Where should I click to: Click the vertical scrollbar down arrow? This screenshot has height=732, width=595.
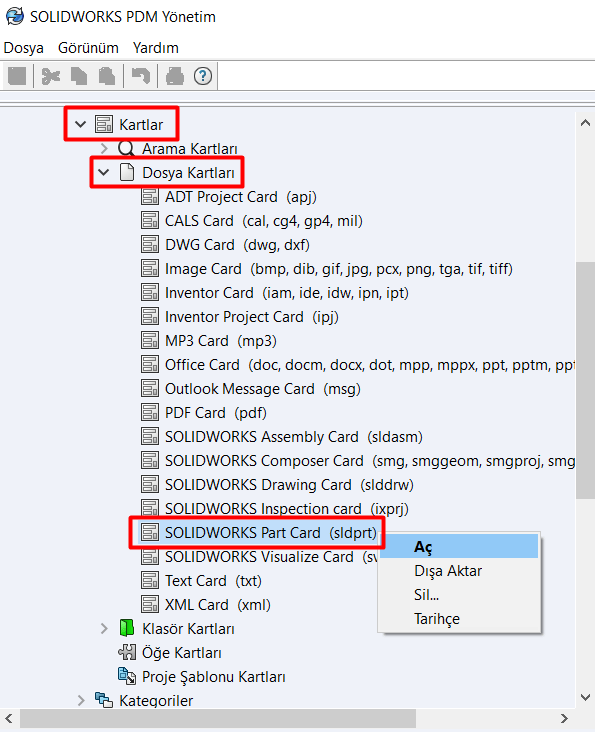[585, 697]
